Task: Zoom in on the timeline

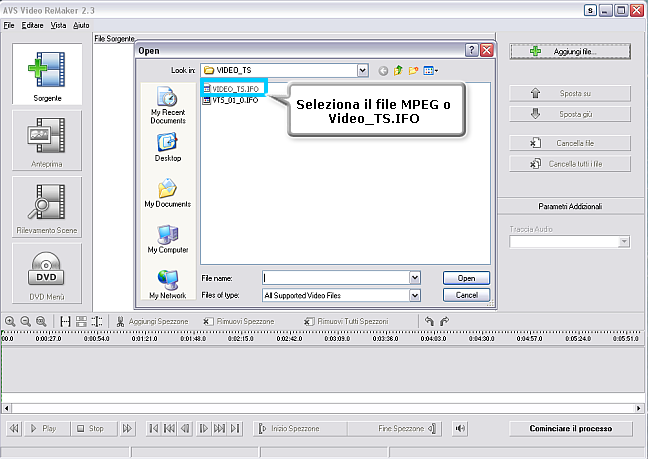Action: [x=10, y=321]
